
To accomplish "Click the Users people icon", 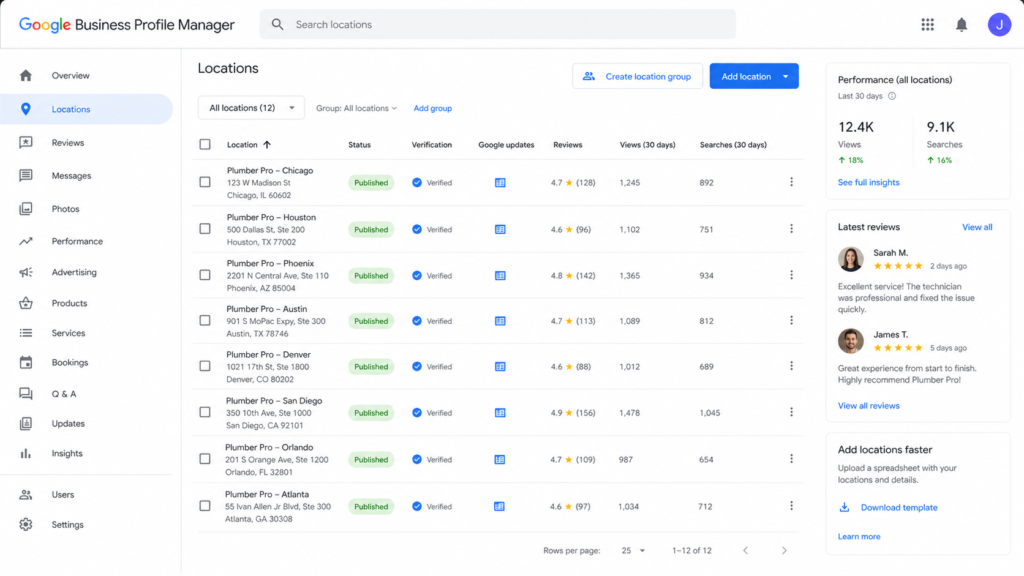I will pos(25,494).
